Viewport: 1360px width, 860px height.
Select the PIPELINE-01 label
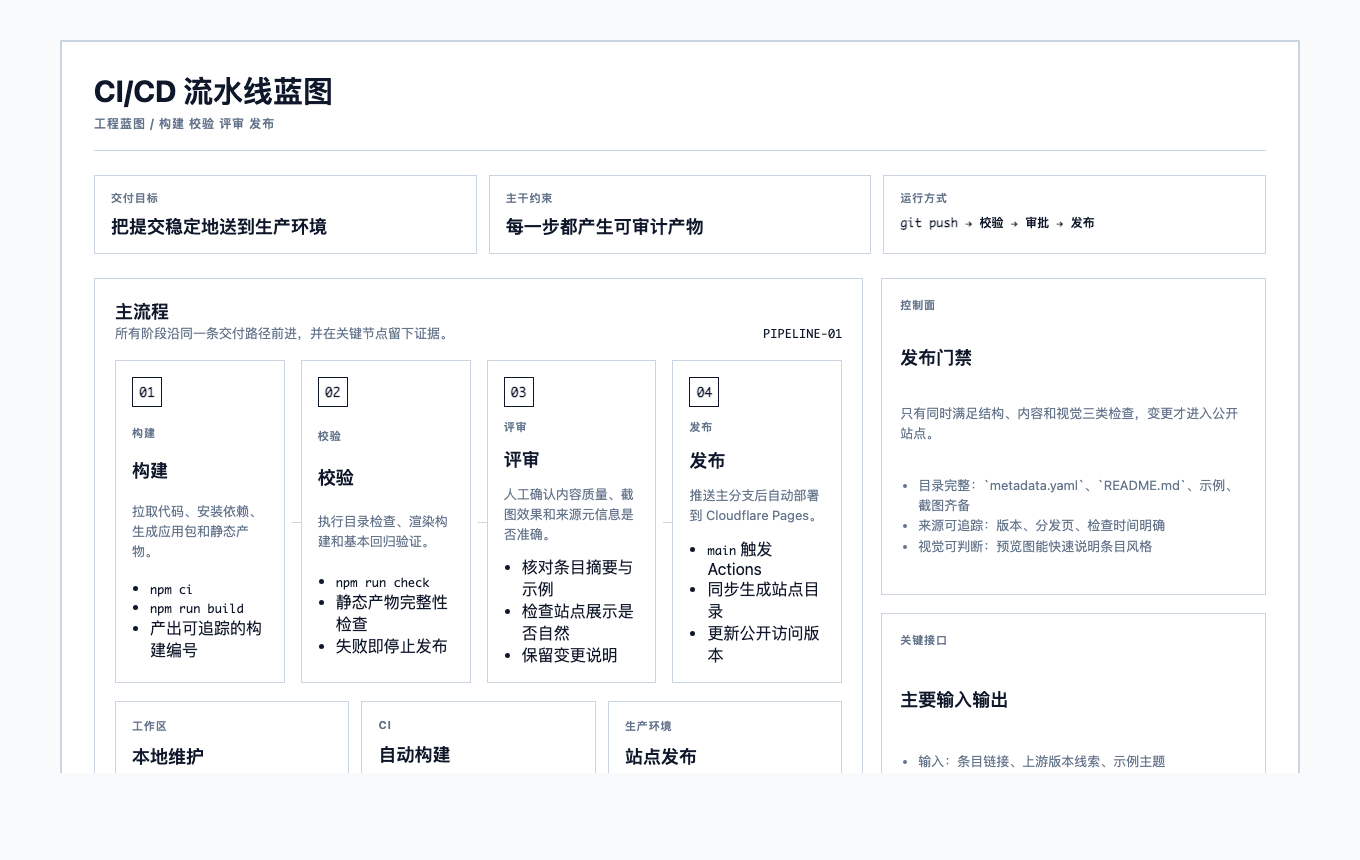click(802, 334)
